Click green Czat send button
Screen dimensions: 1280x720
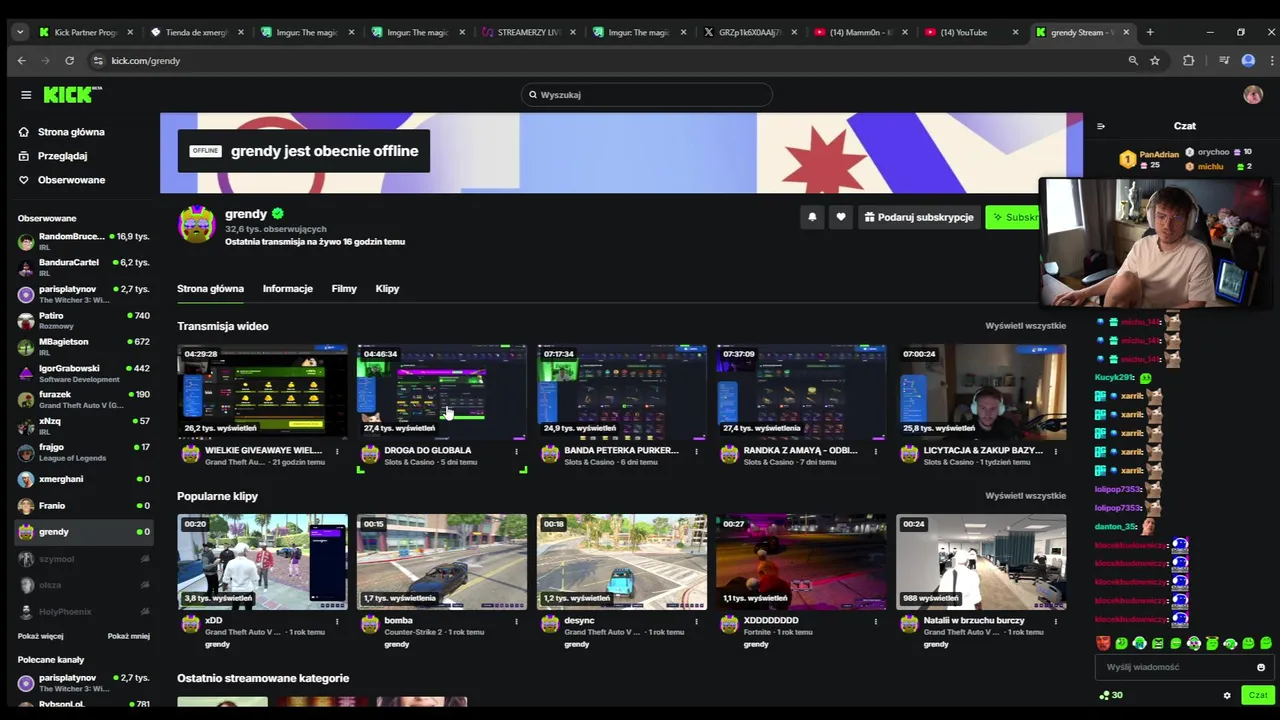1257,695
